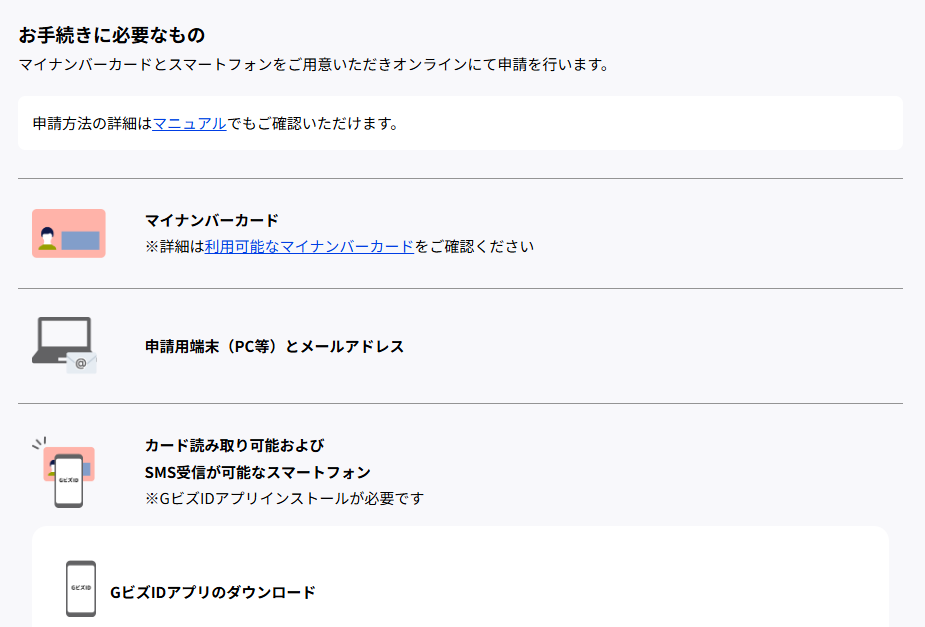The width and height of the screenshot is (925, 627).
Task: Click the laptop with email envelope icon
Action: (x=64, y=345)
